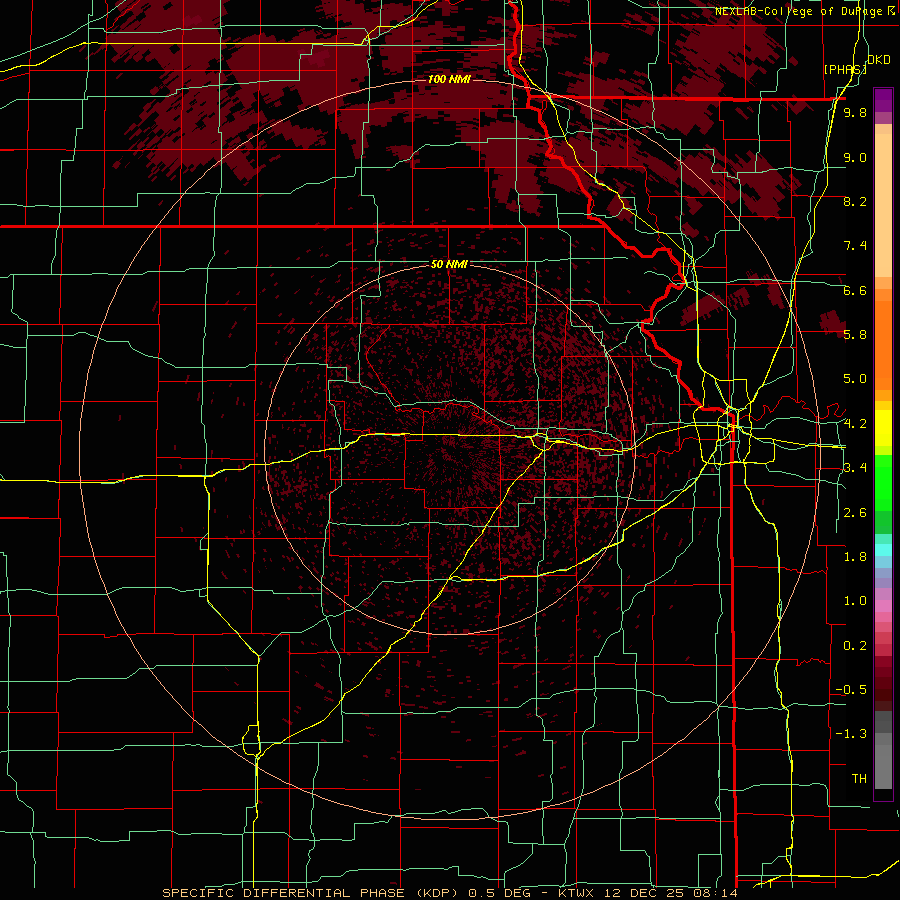Select the 5.8 scale value
Viewport: 900px width, 900px height.
tap(855, 335)
